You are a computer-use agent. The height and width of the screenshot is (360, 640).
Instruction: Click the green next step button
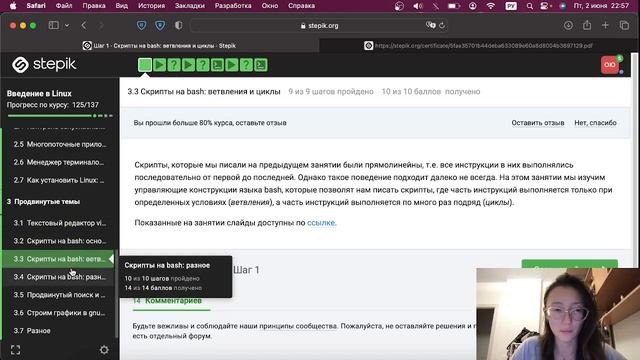tap(569, 264)
